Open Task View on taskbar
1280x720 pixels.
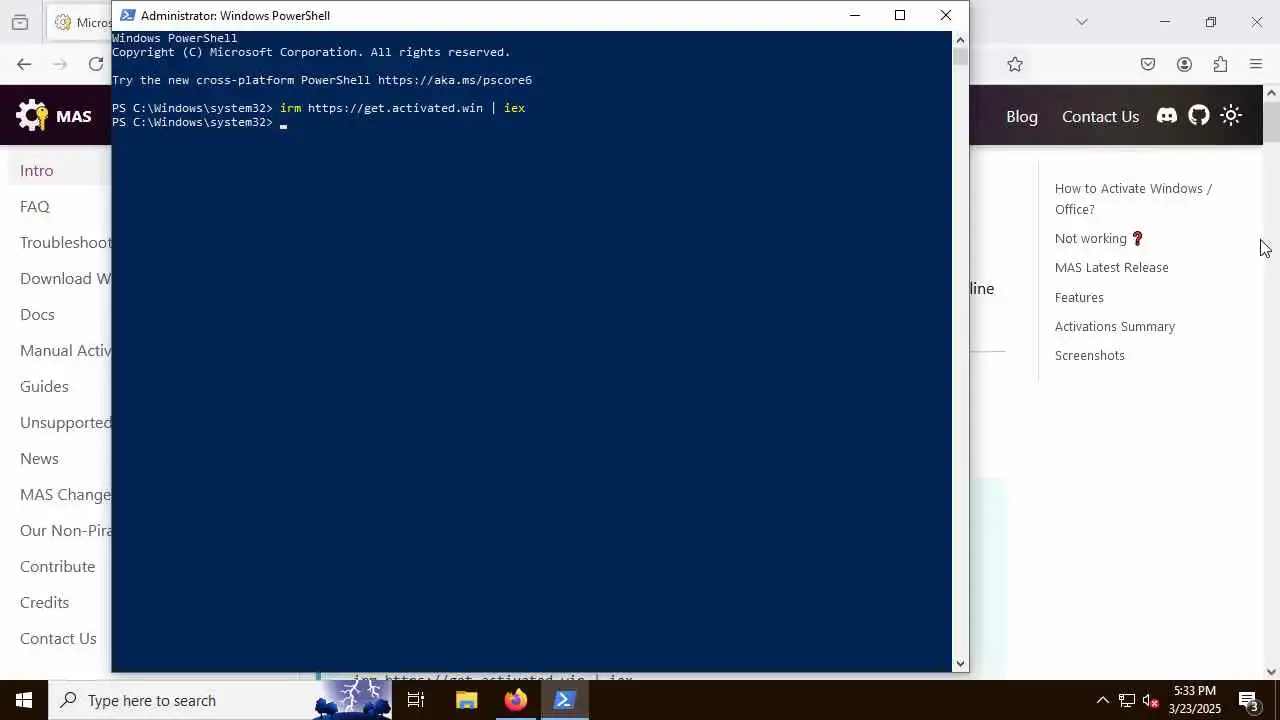(x=416, y=700)
